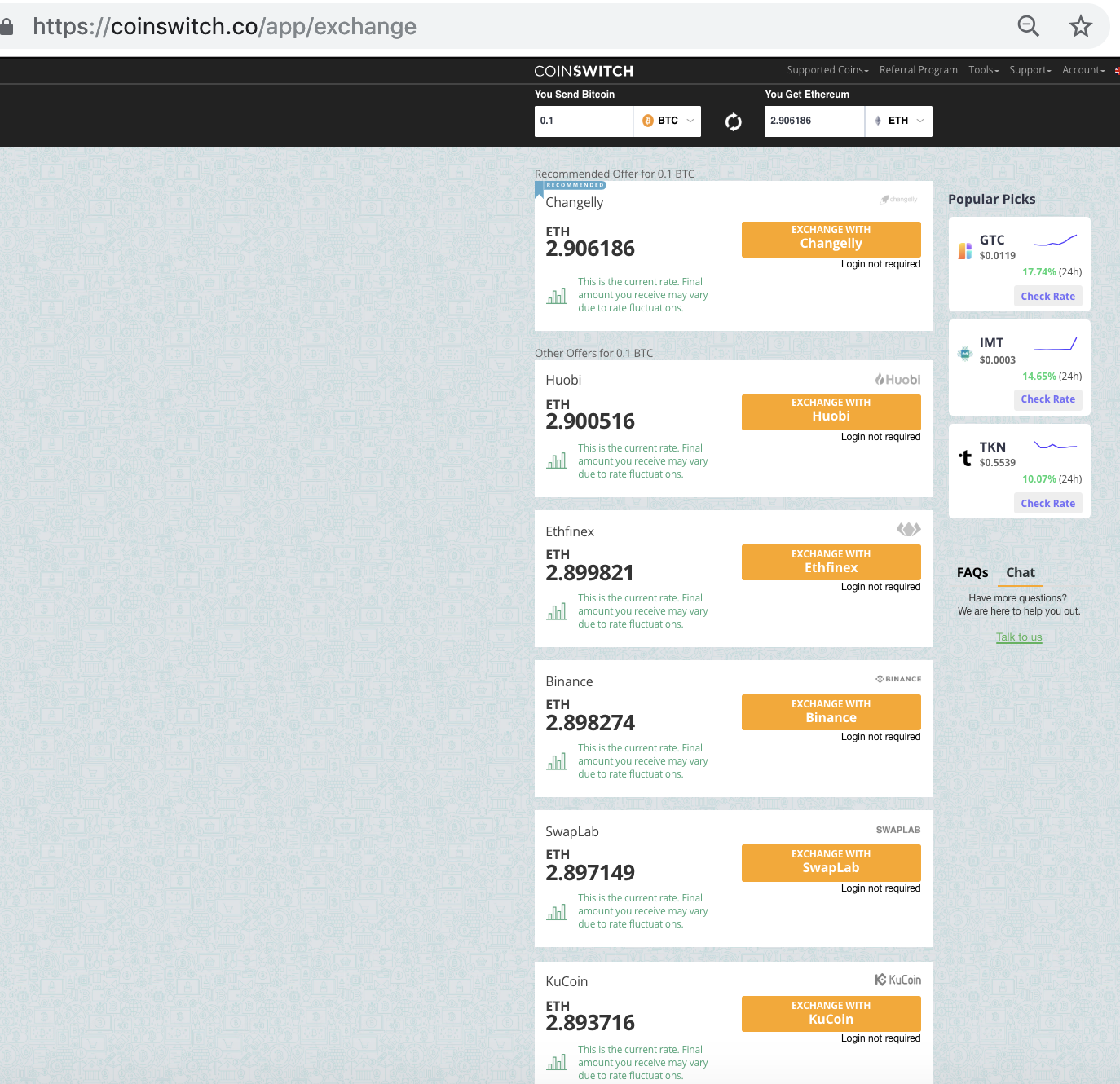The height and width of the screenshot is (1084, 1120).
Task: Click Exchange with KuCoin button
Action: click(831, 1014)
